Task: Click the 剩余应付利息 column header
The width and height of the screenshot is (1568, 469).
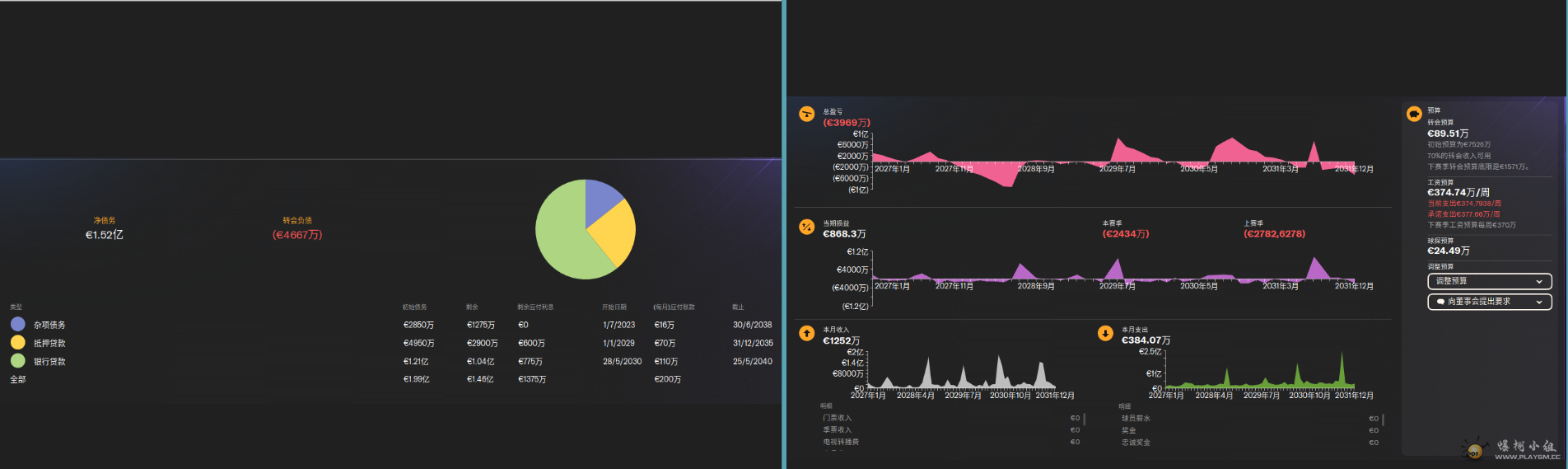Action: tap(535, 307)
